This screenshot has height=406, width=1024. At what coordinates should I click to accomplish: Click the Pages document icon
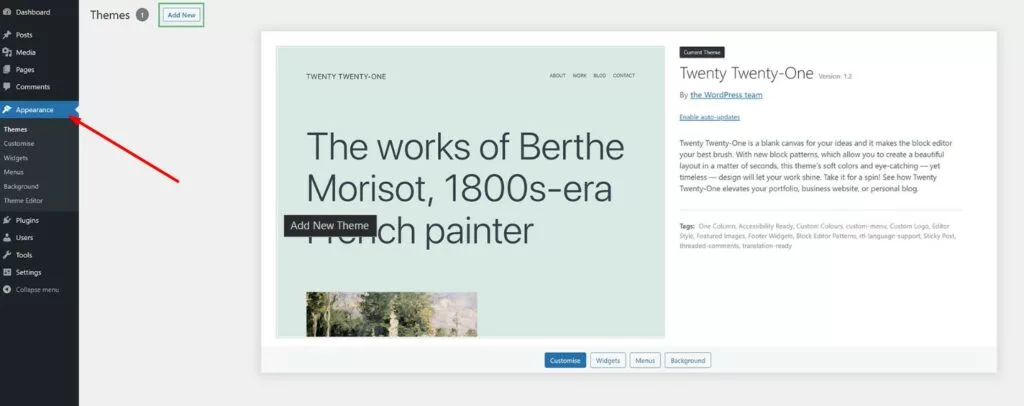tap(7, 69)
